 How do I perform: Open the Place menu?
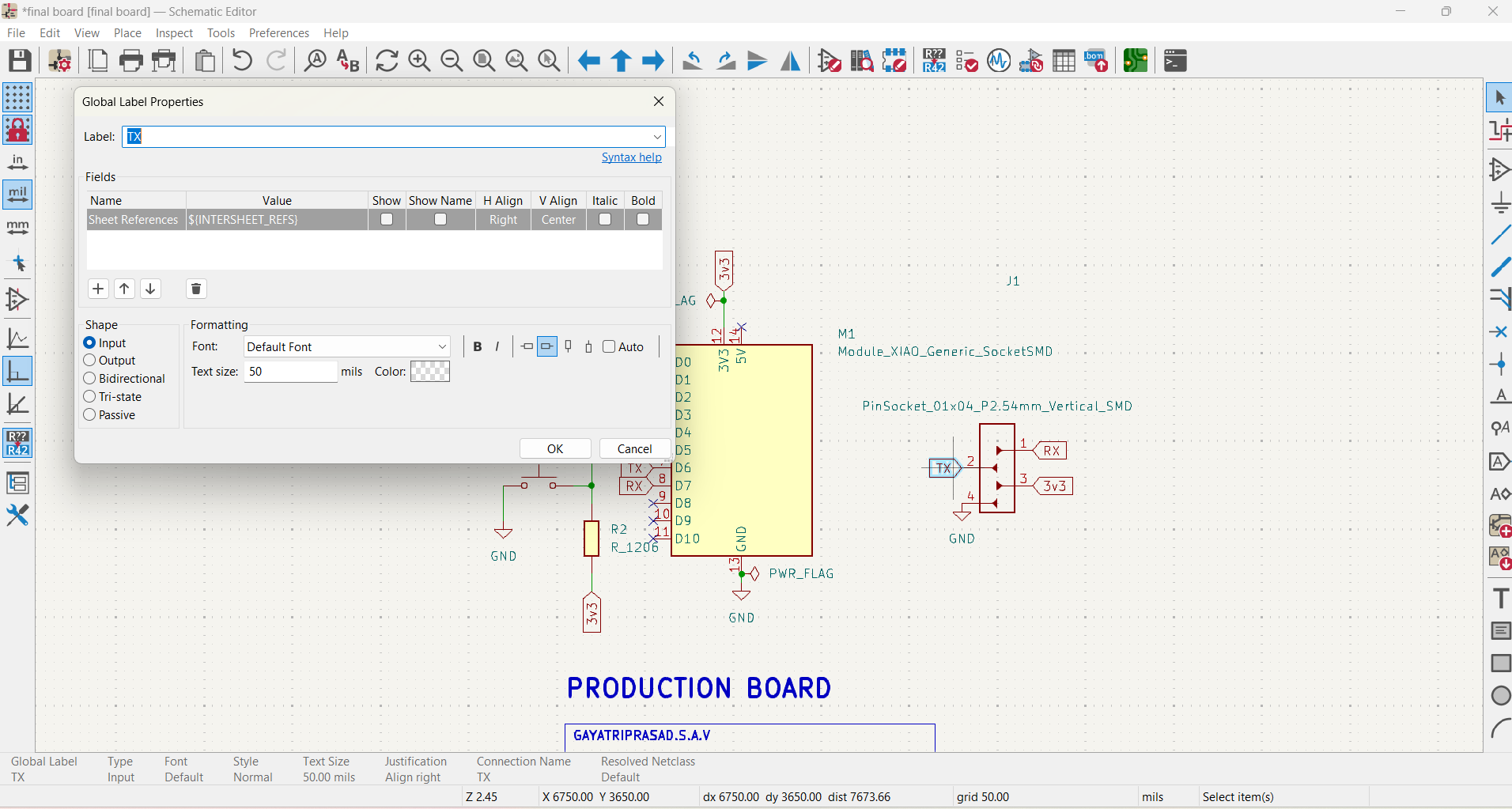point(127,33)
